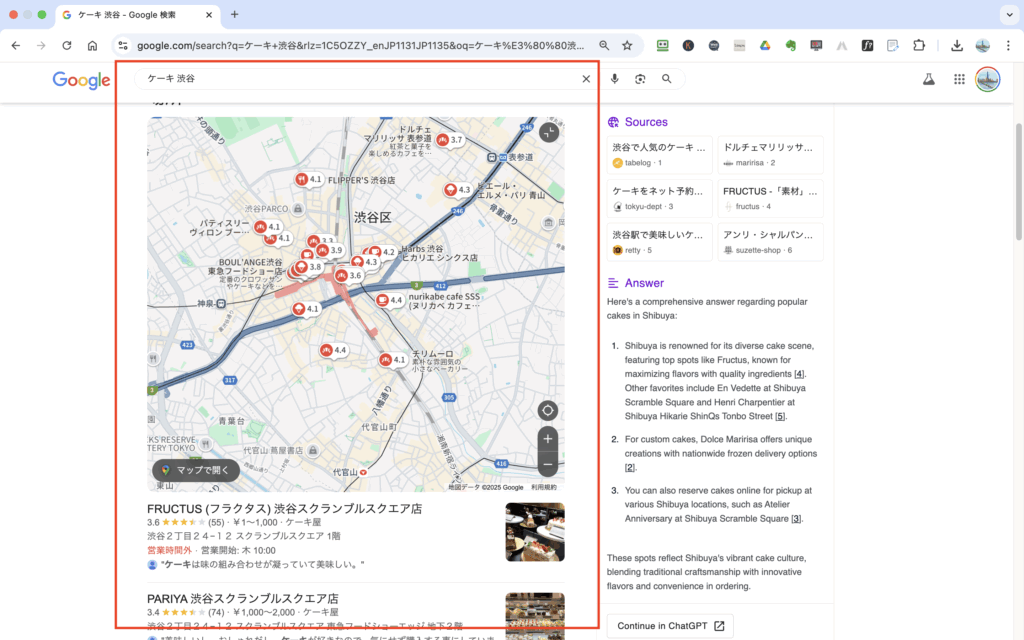The height and width of the screenshot is (640, 1024).
Task: Open the Evernote elephant extension
Action: click(x=790, y=46)
